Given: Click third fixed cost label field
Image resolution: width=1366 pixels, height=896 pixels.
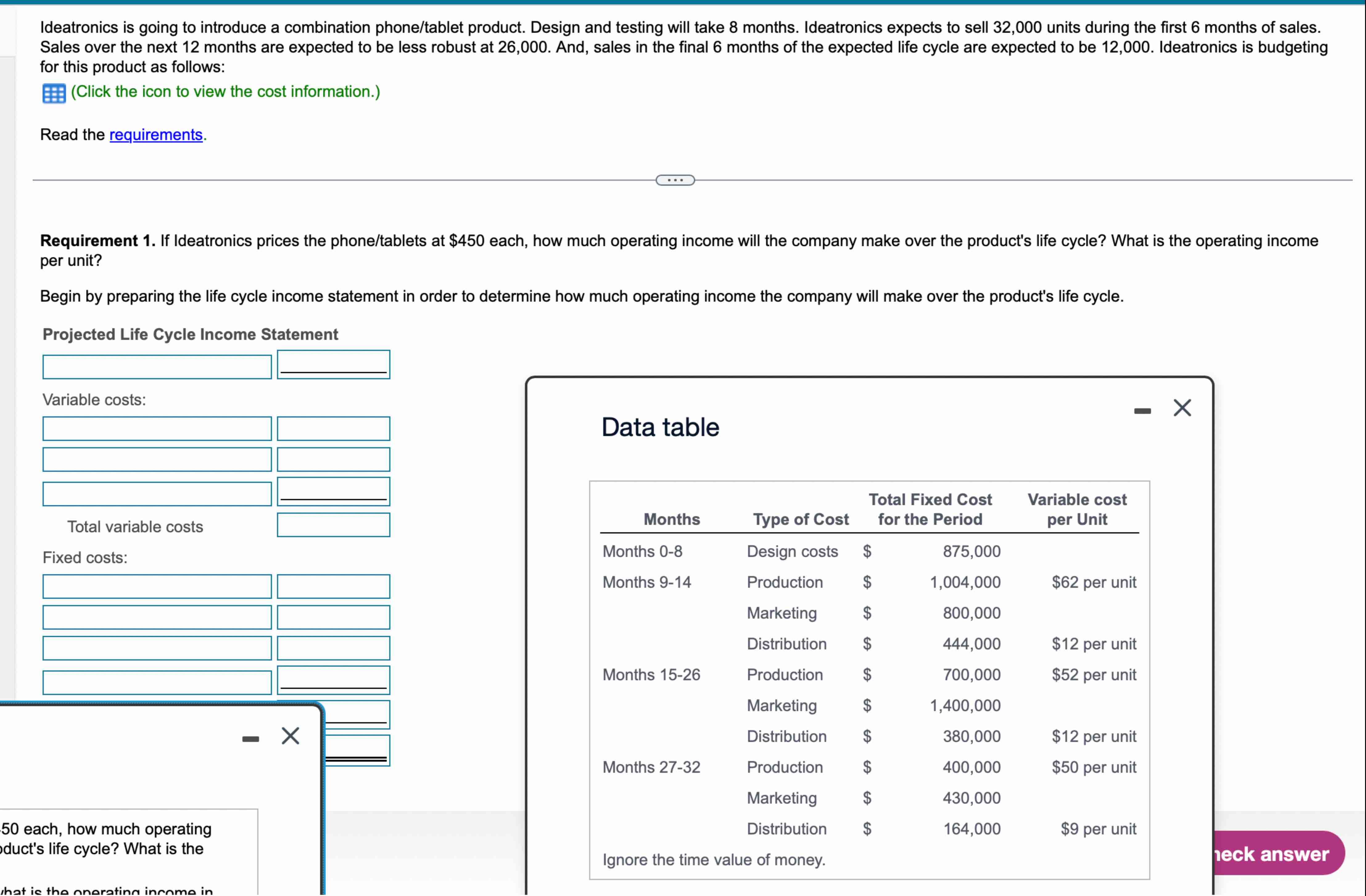Looking at the screenshot, I should point(157,648).
